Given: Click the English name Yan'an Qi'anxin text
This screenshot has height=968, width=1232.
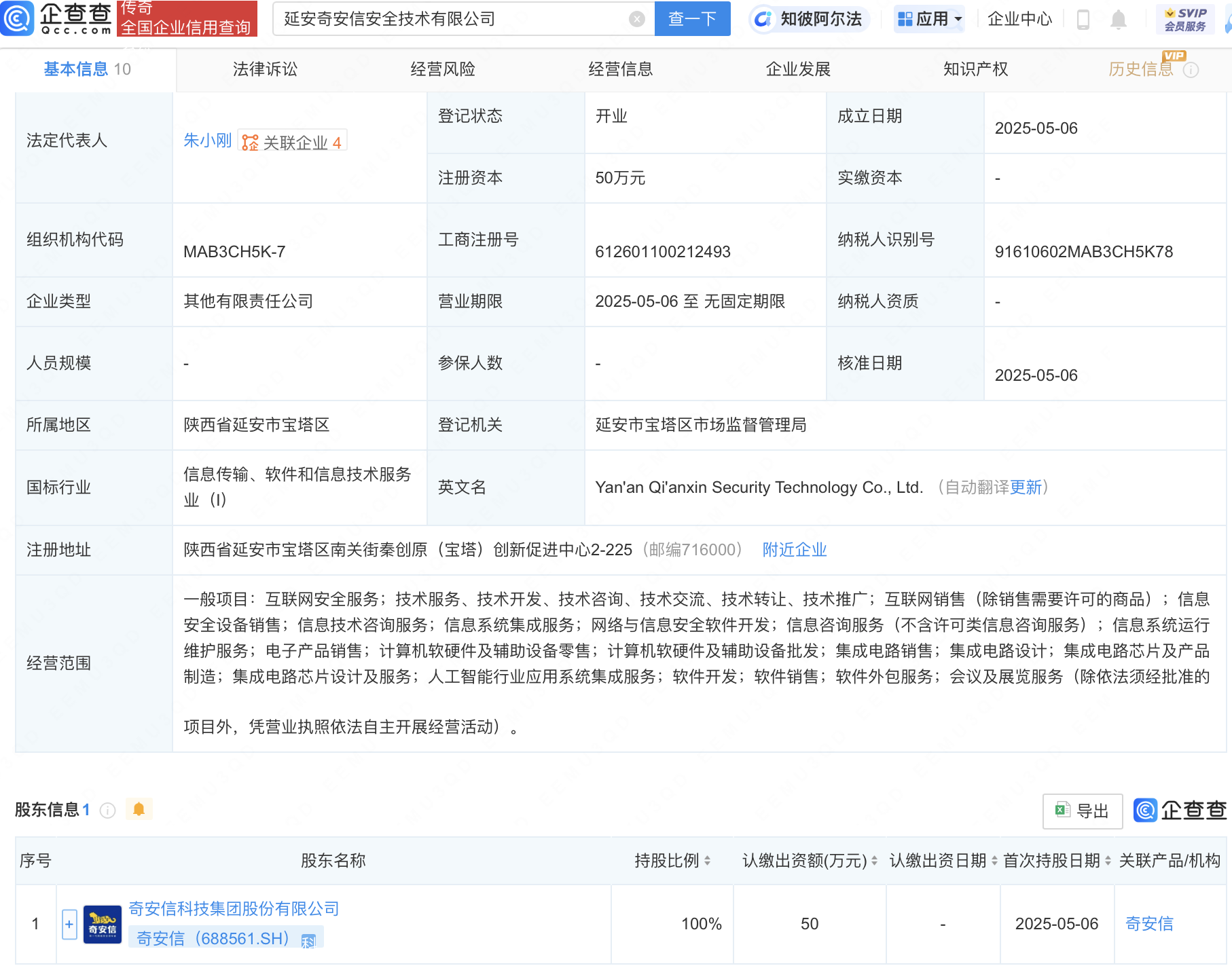Looking at the screenshot, I should pyautogui.click(x=759, y=487).
